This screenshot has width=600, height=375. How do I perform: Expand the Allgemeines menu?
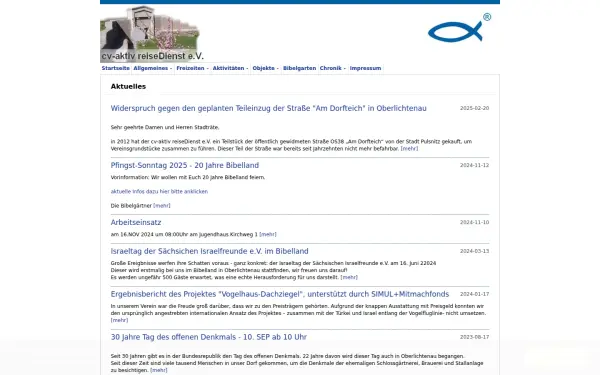click(x=153, y=68)
